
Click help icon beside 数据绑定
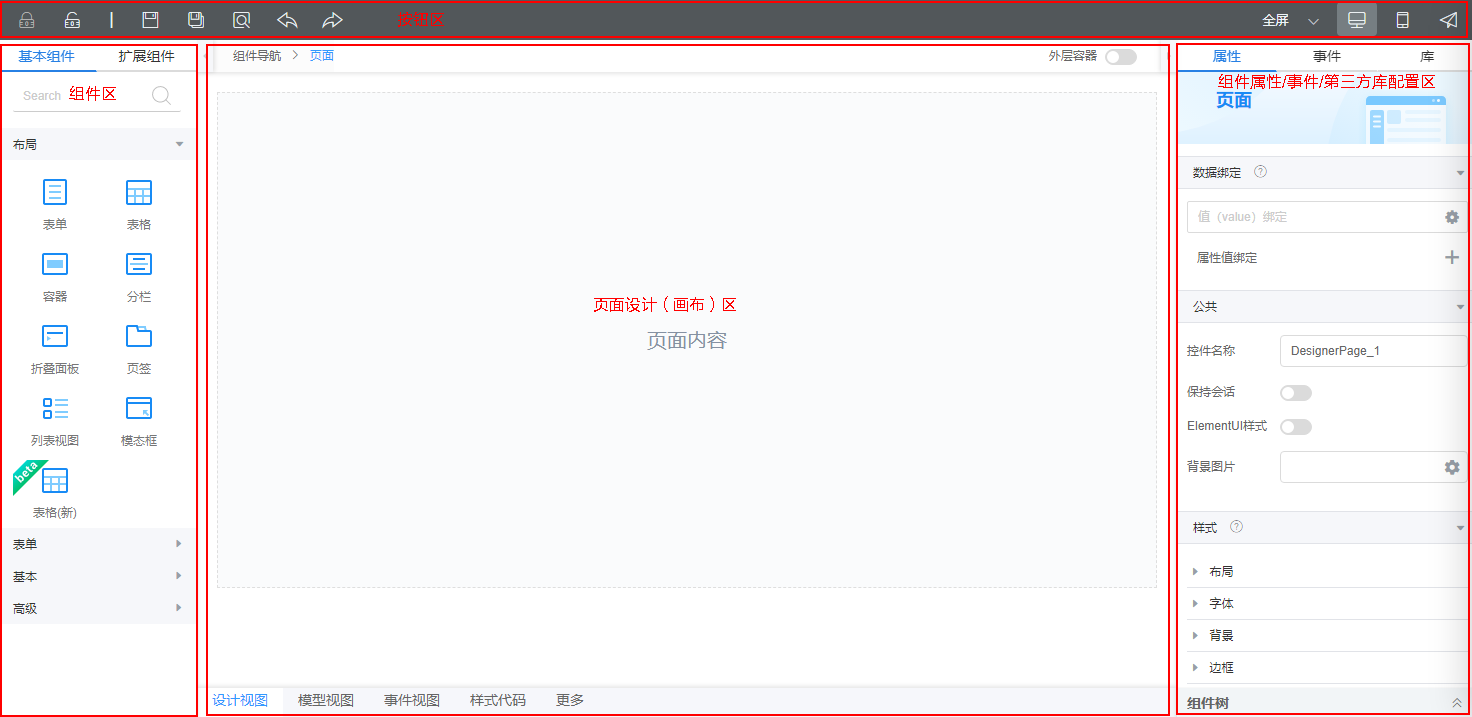1260,172
